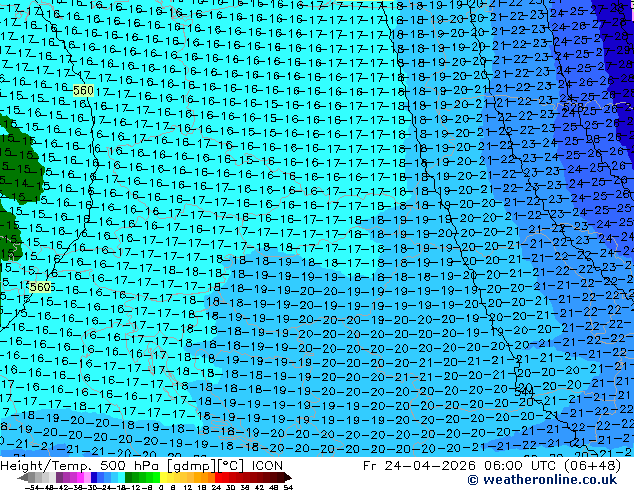
Task: Click the 528 contour label
Action: [x=573, y=108]
